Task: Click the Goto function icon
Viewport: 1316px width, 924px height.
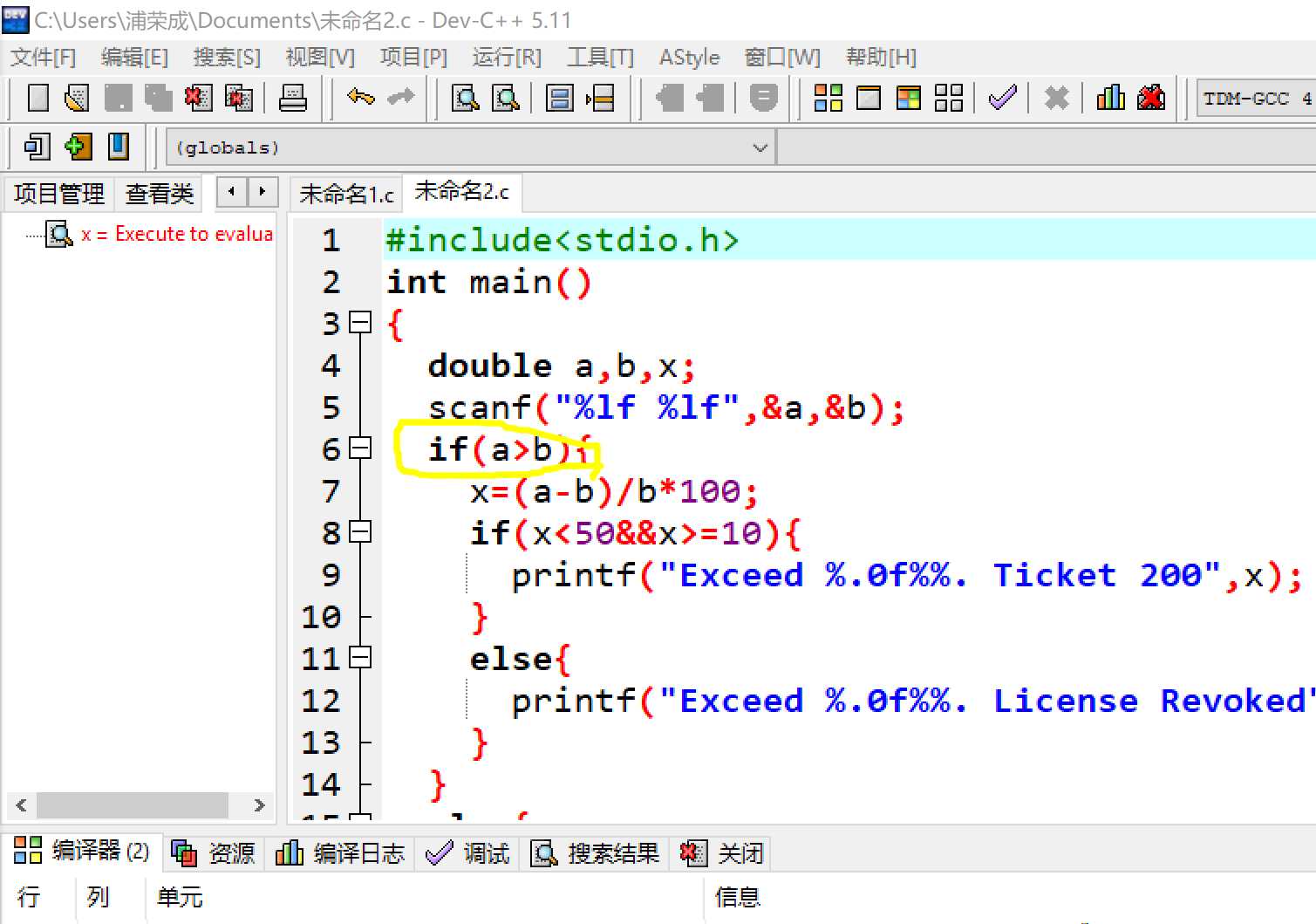Action: 559,98
